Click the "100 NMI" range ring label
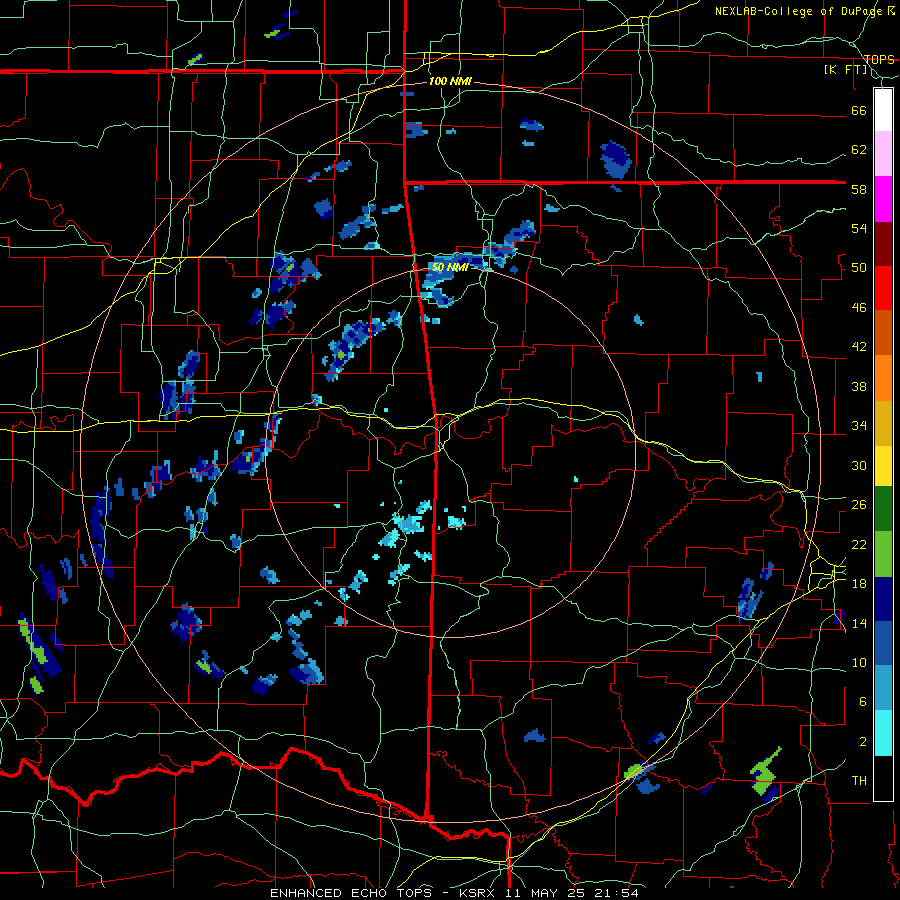 (x=450, y=82)
